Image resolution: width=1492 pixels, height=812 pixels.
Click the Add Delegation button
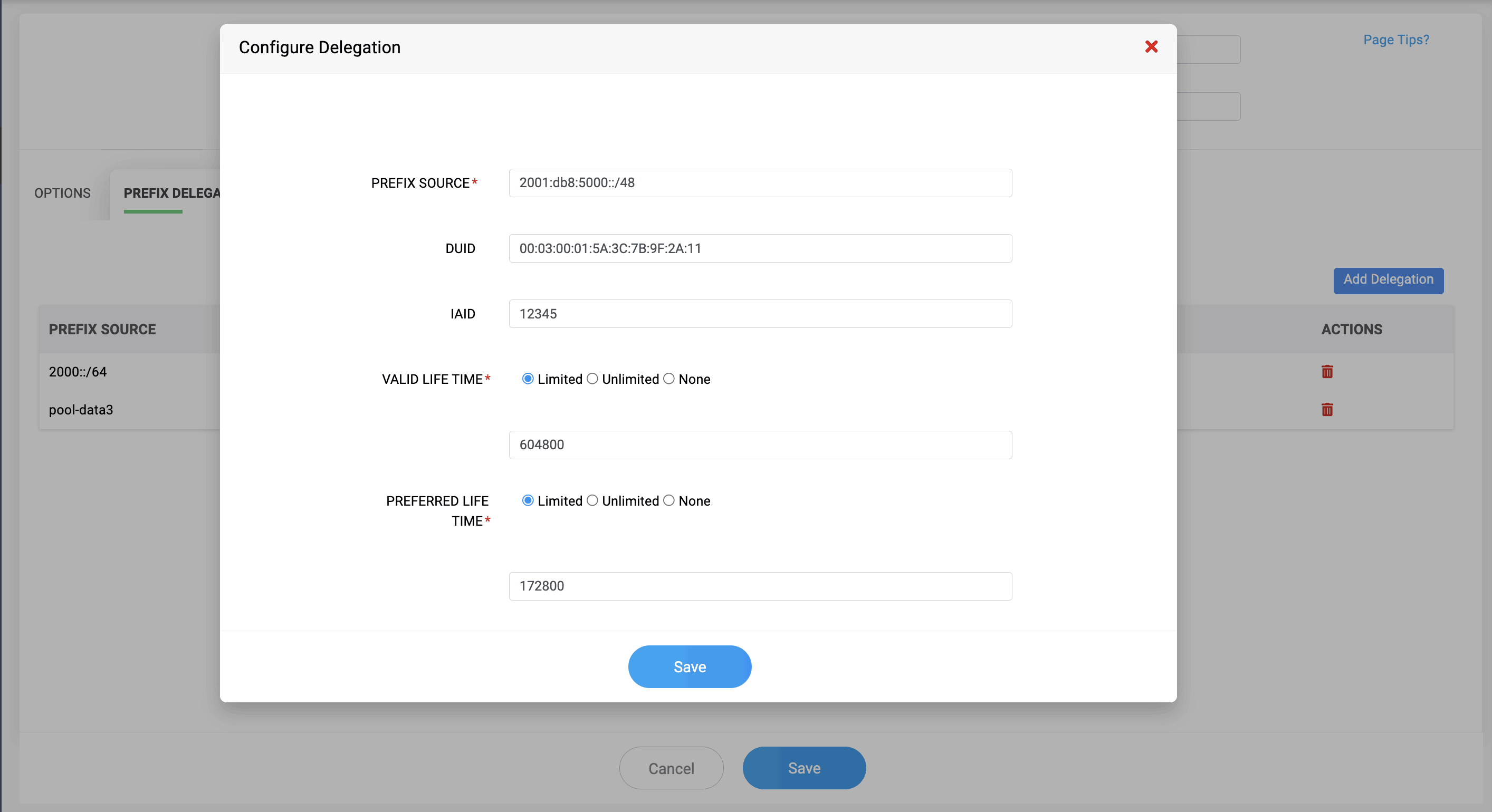tap(1388, 280)
